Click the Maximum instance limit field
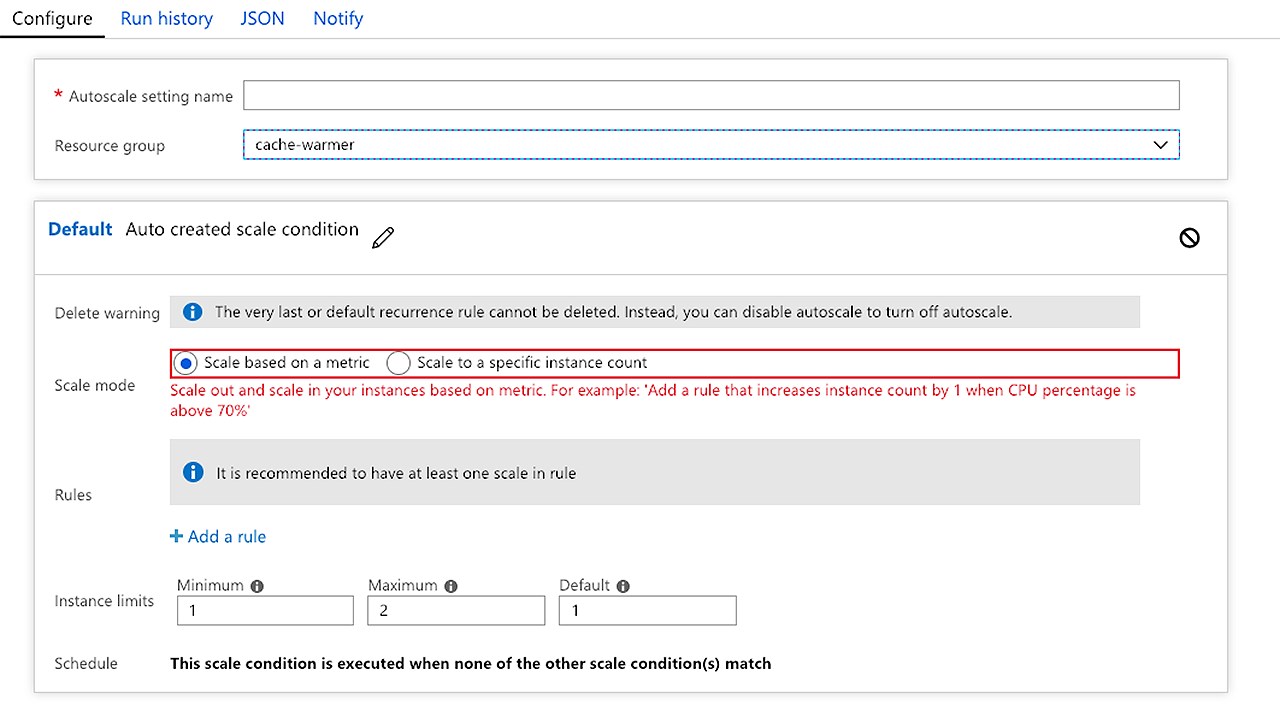Viewport: 1280px width, 720px height. 456,610
